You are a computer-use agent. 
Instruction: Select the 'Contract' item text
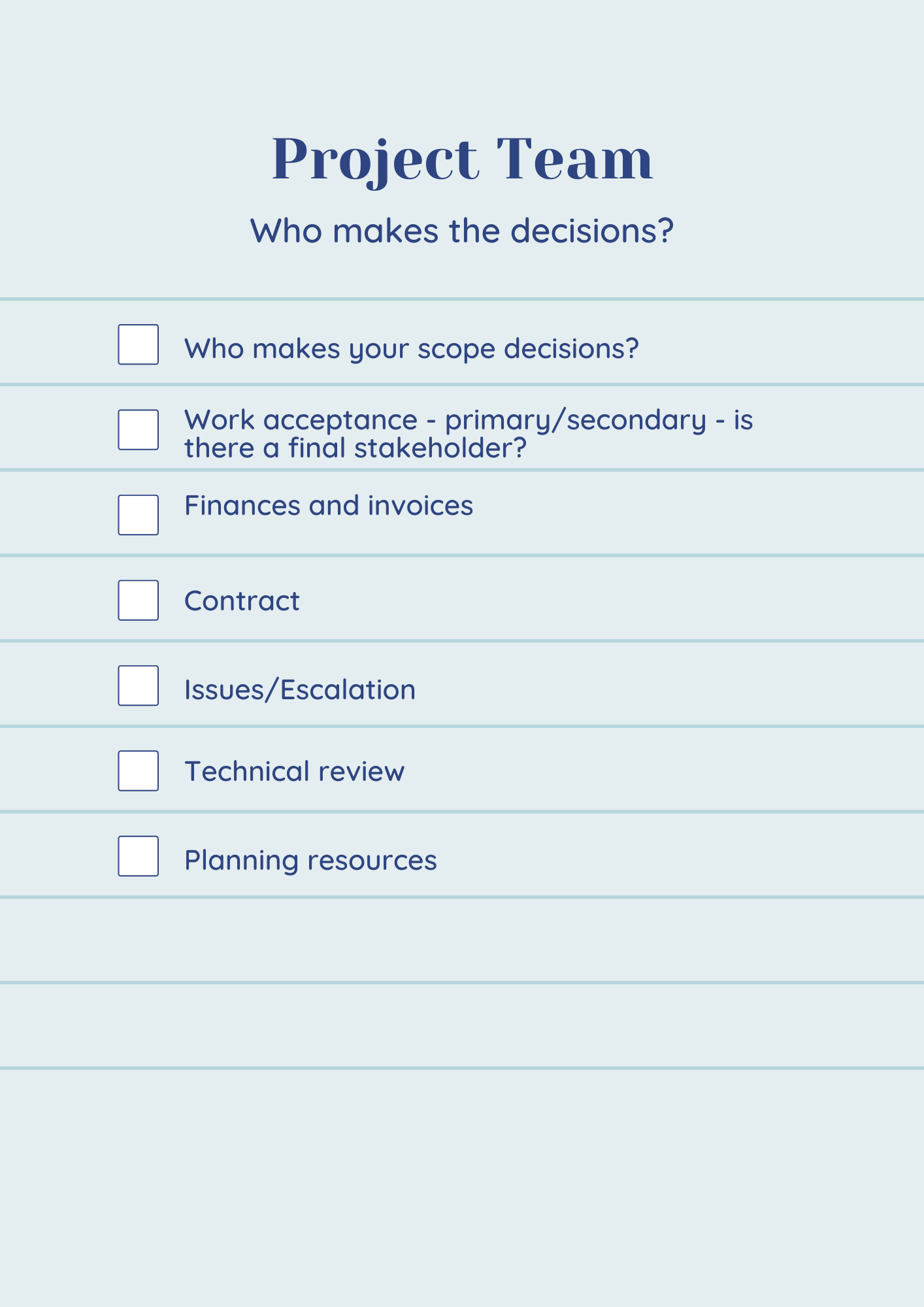click(242, 601)
